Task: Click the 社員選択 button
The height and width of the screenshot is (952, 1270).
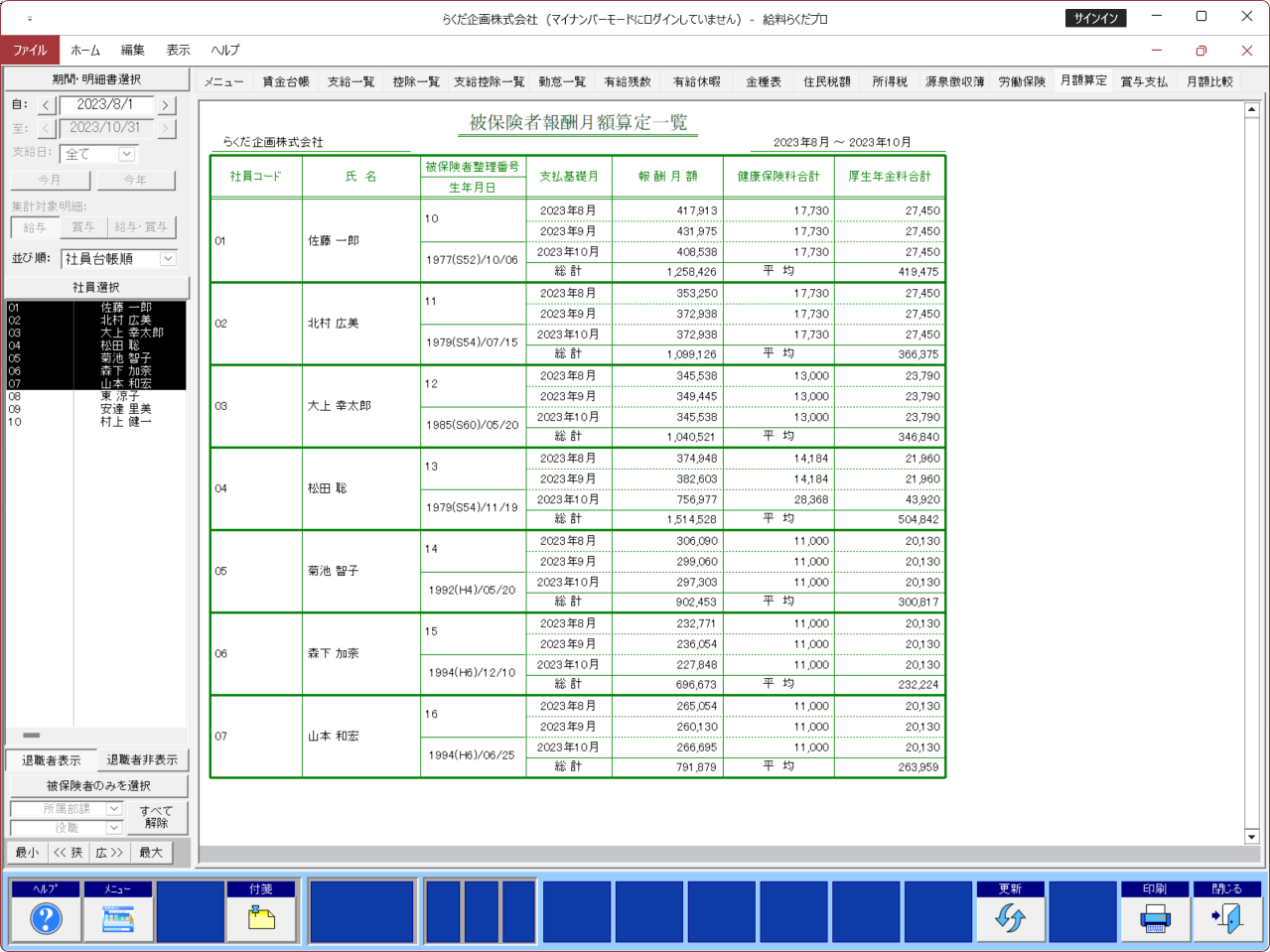Action: click(x=96, y=288)
